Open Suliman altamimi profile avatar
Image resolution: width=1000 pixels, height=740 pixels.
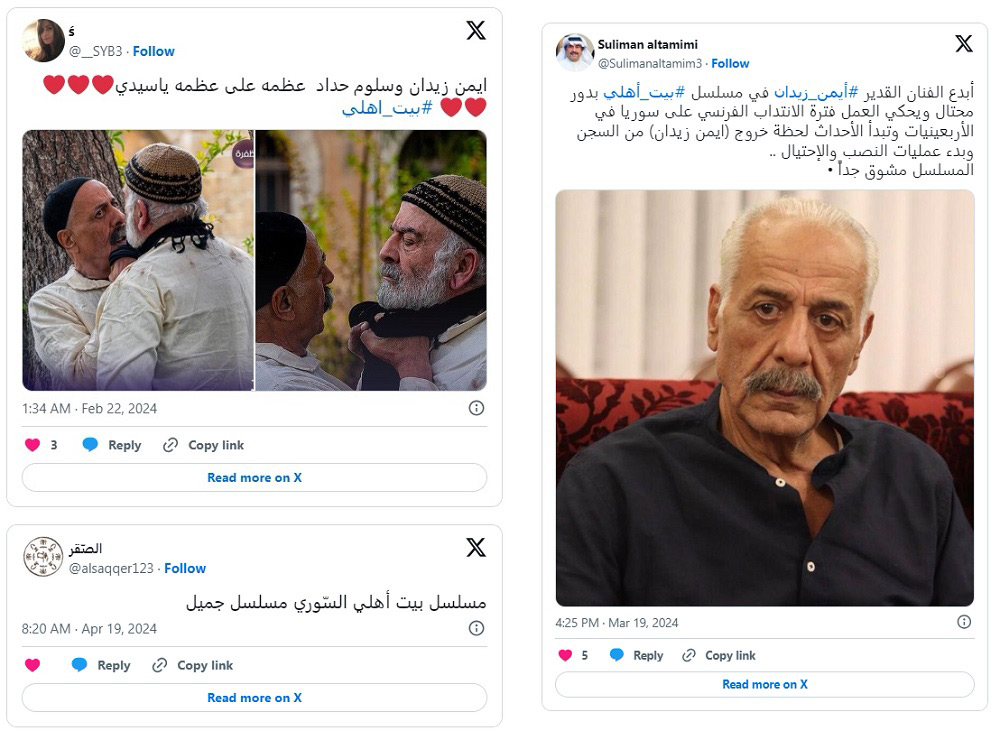[575, 52]
